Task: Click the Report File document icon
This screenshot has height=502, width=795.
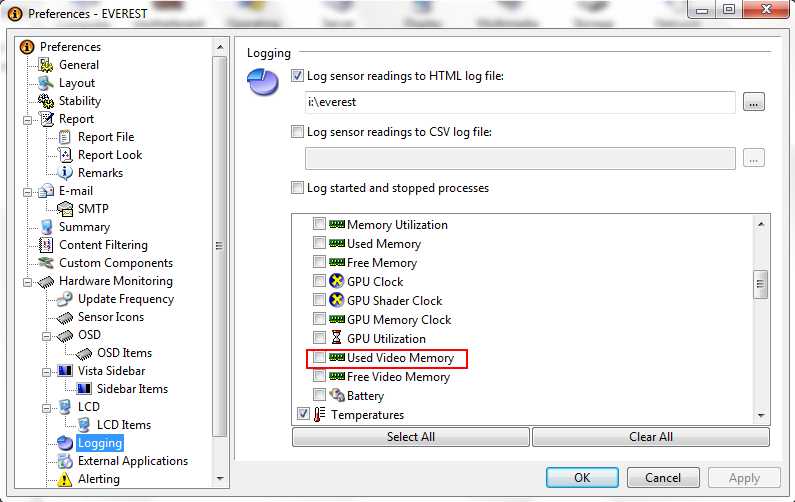Action: [x=65, y=137]
